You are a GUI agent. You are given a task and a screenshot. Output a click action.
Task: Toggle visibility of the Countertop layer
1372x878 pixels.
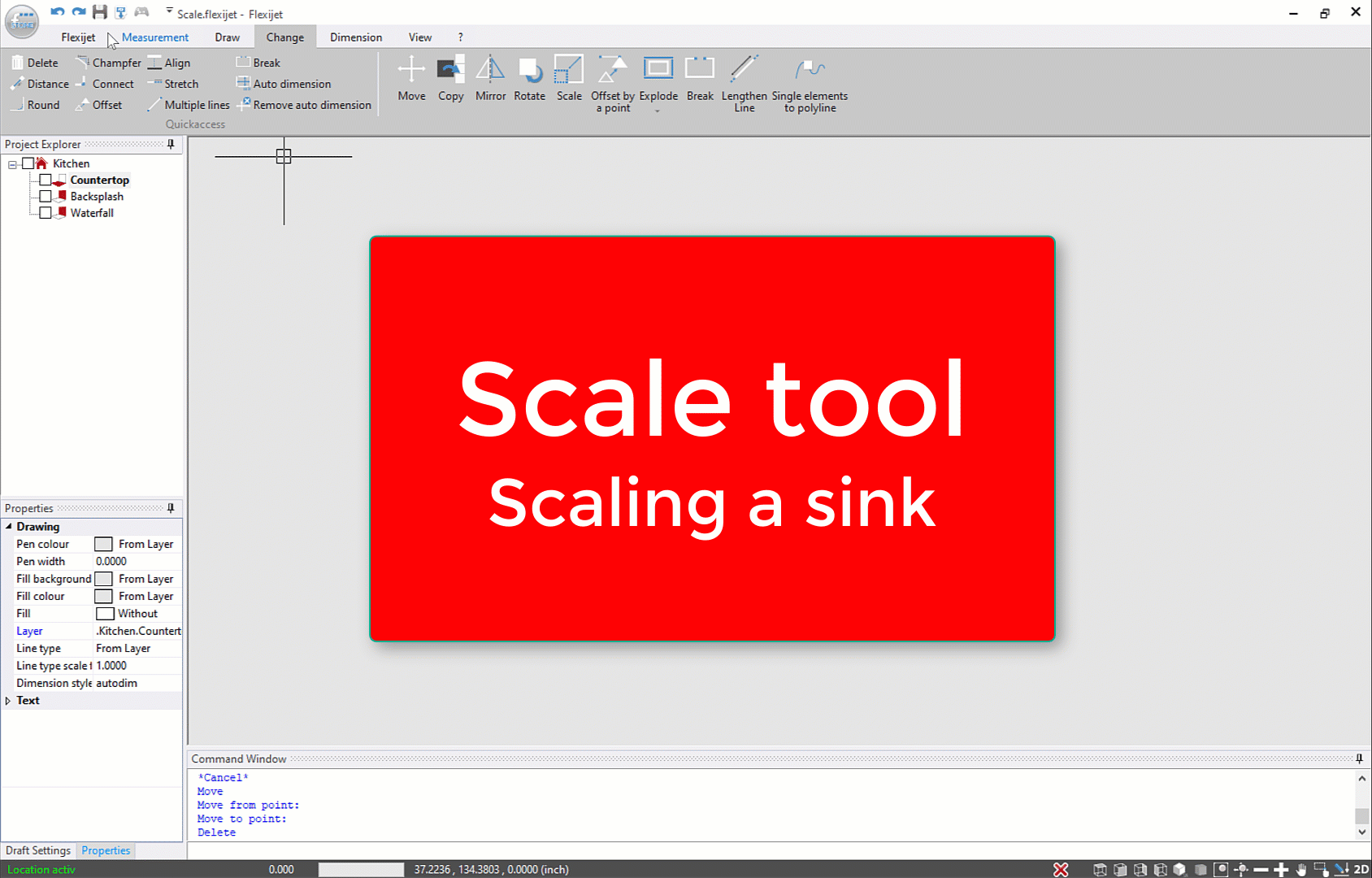46,180
